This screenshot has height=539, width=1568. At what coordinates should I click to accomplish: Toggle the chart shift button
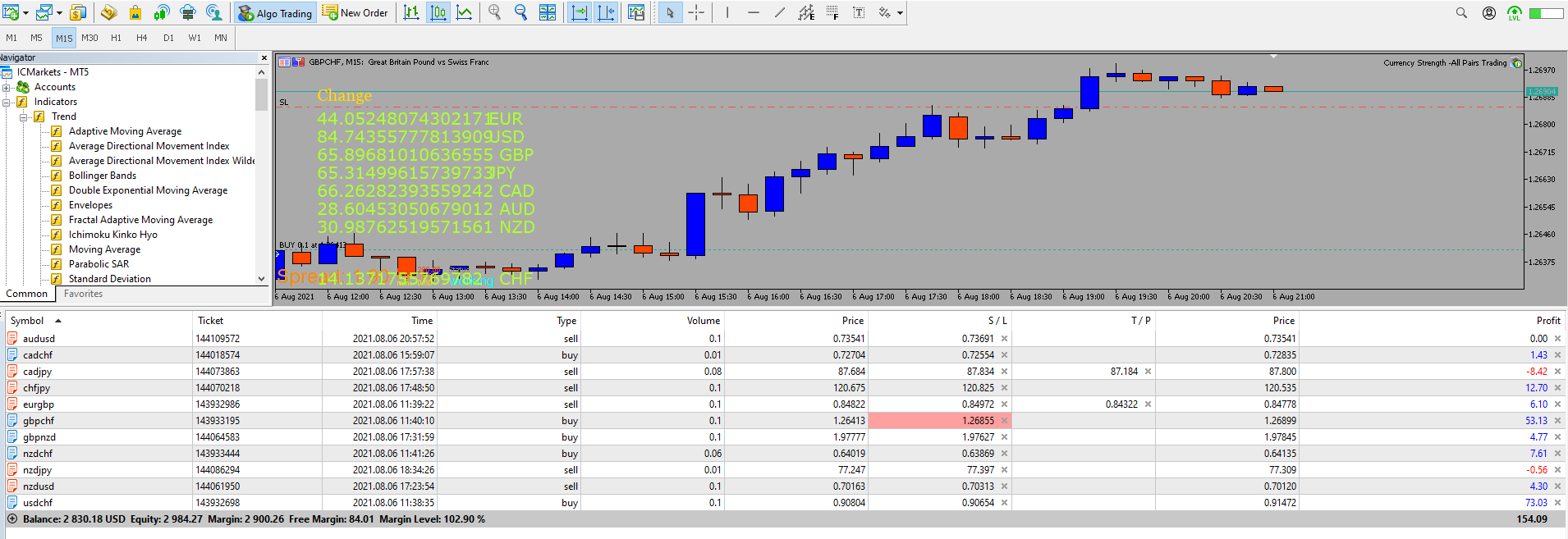coord(606,12)
